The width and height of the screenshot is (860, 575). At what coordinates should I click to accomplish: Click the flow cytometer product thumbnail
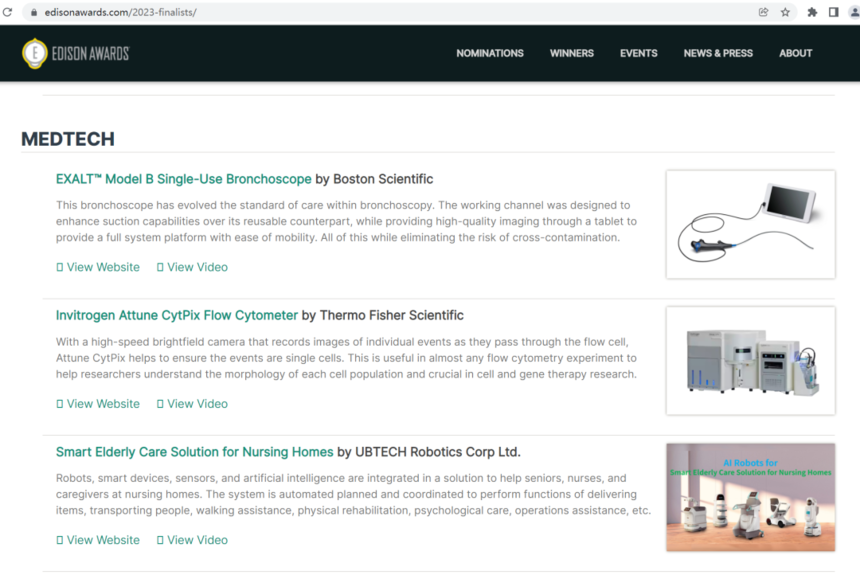point(751,361)
